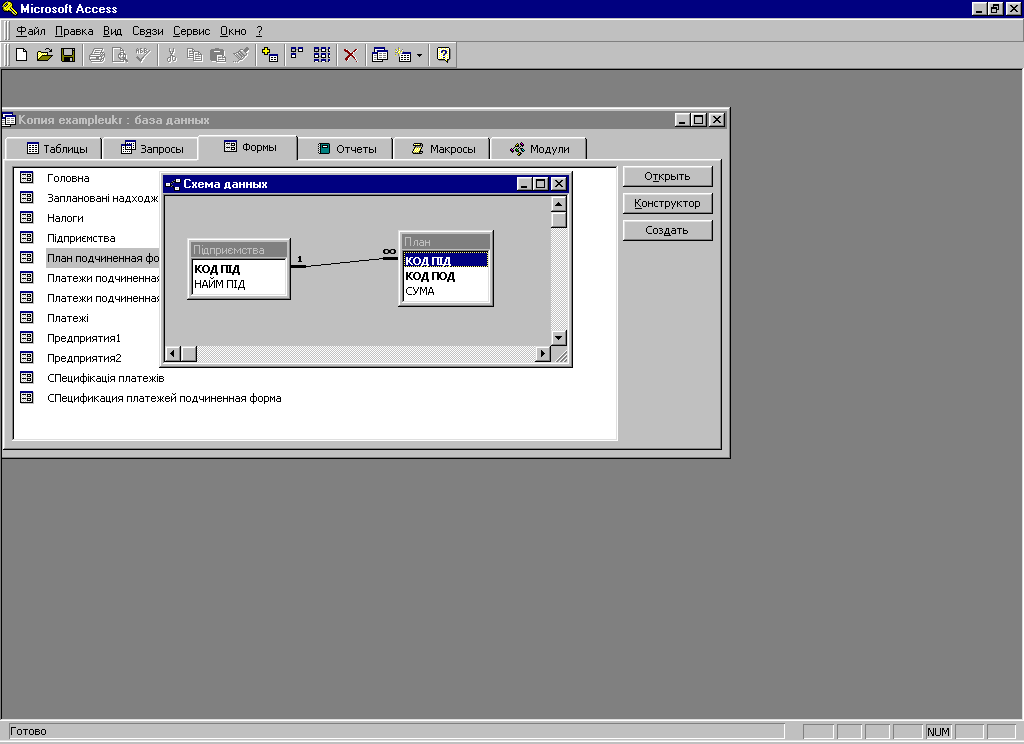Image resolution: width=1024 pixels, height=744 pixels.
Task: Select the Предприятия2 form
Action: pyautogui.click(x=84, y=358)
